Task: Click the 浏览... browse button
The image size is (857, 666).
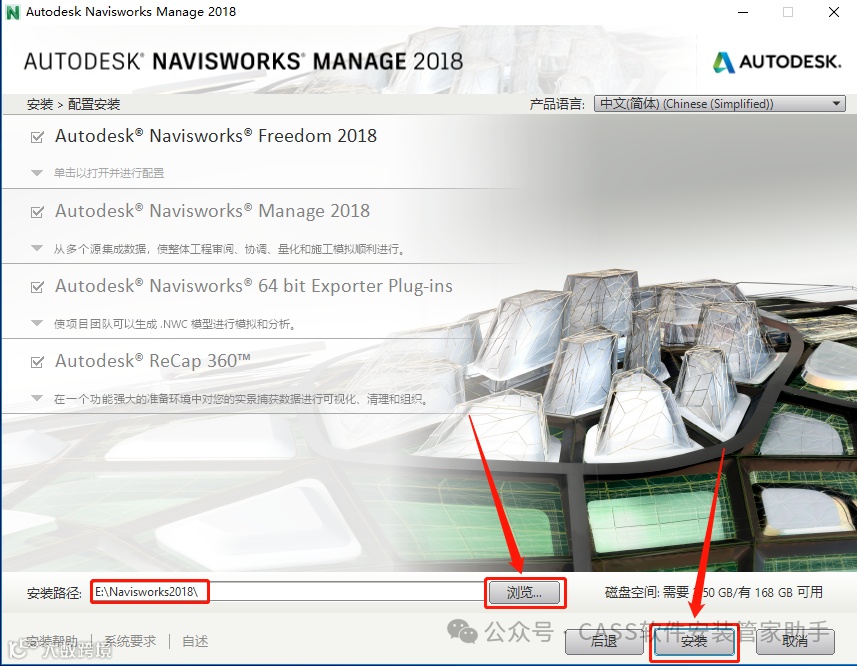Action: [x=524, y=592]
